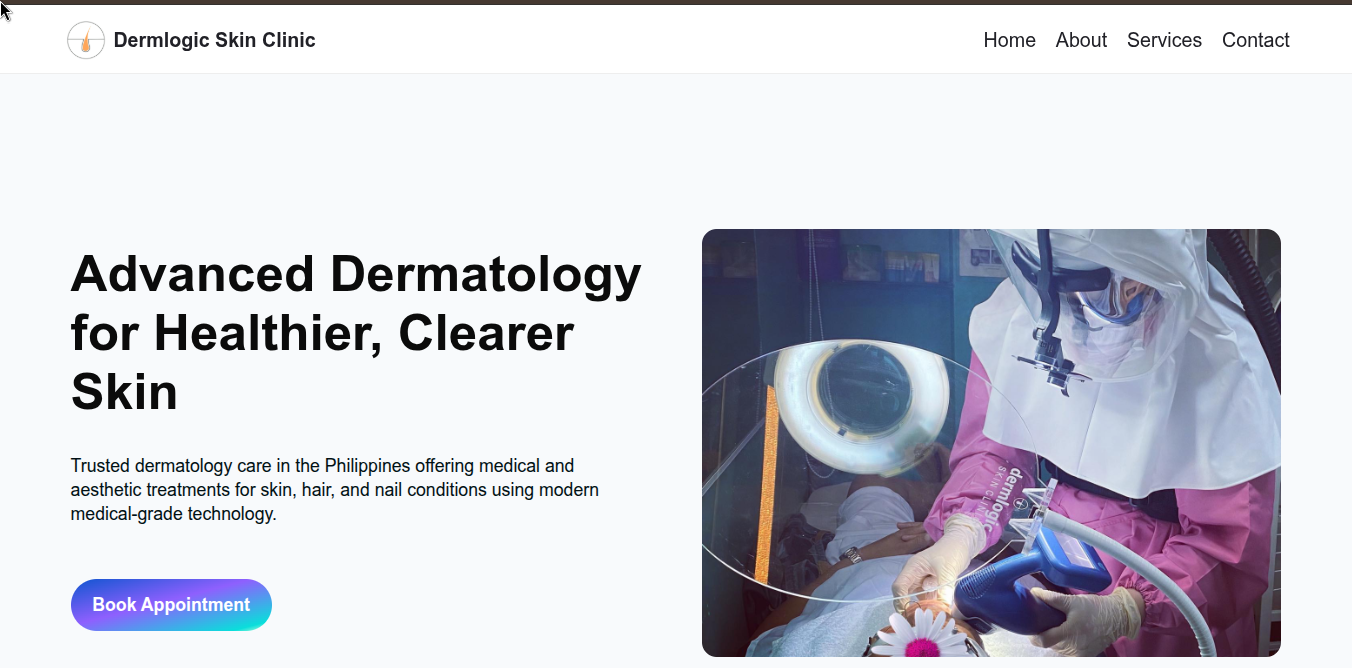Screen dimensions: 1352x668
Task: Click the Trusted dermatology care paragraph
Action: pos(335,490)
